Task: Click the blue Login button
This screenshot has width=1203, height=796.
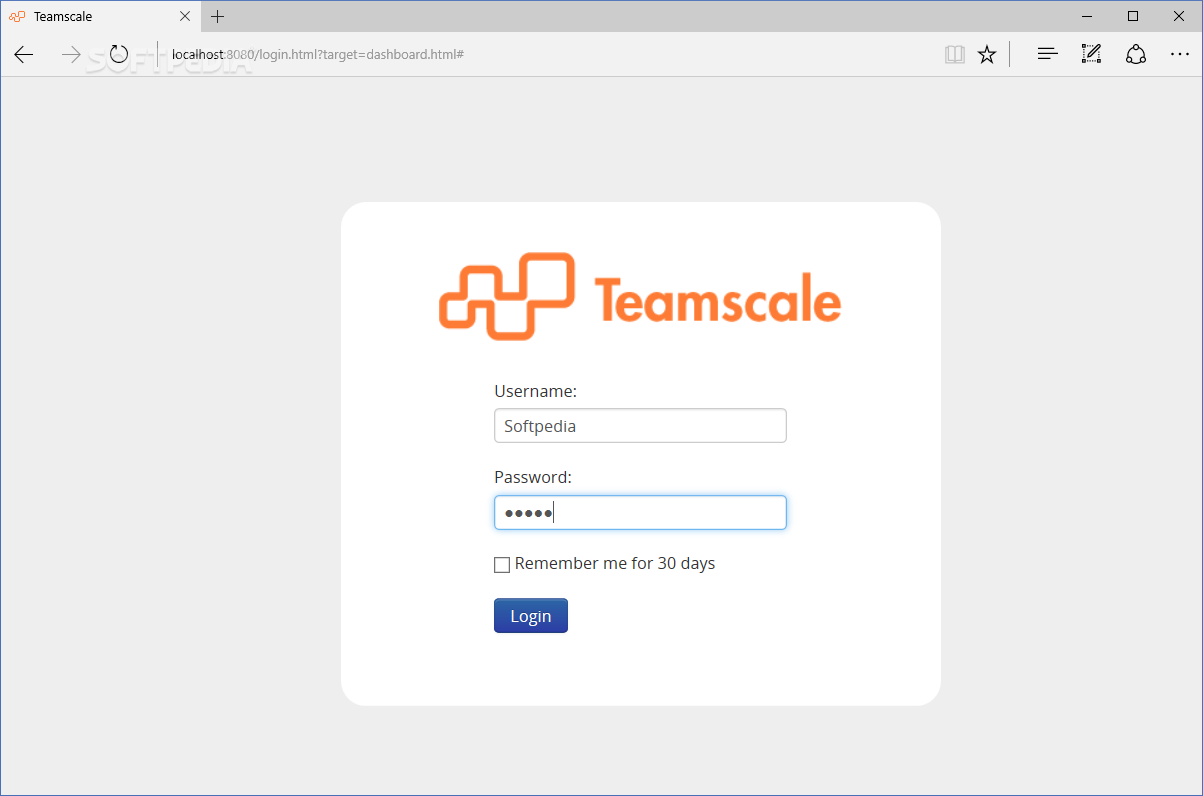Action: 531,616
